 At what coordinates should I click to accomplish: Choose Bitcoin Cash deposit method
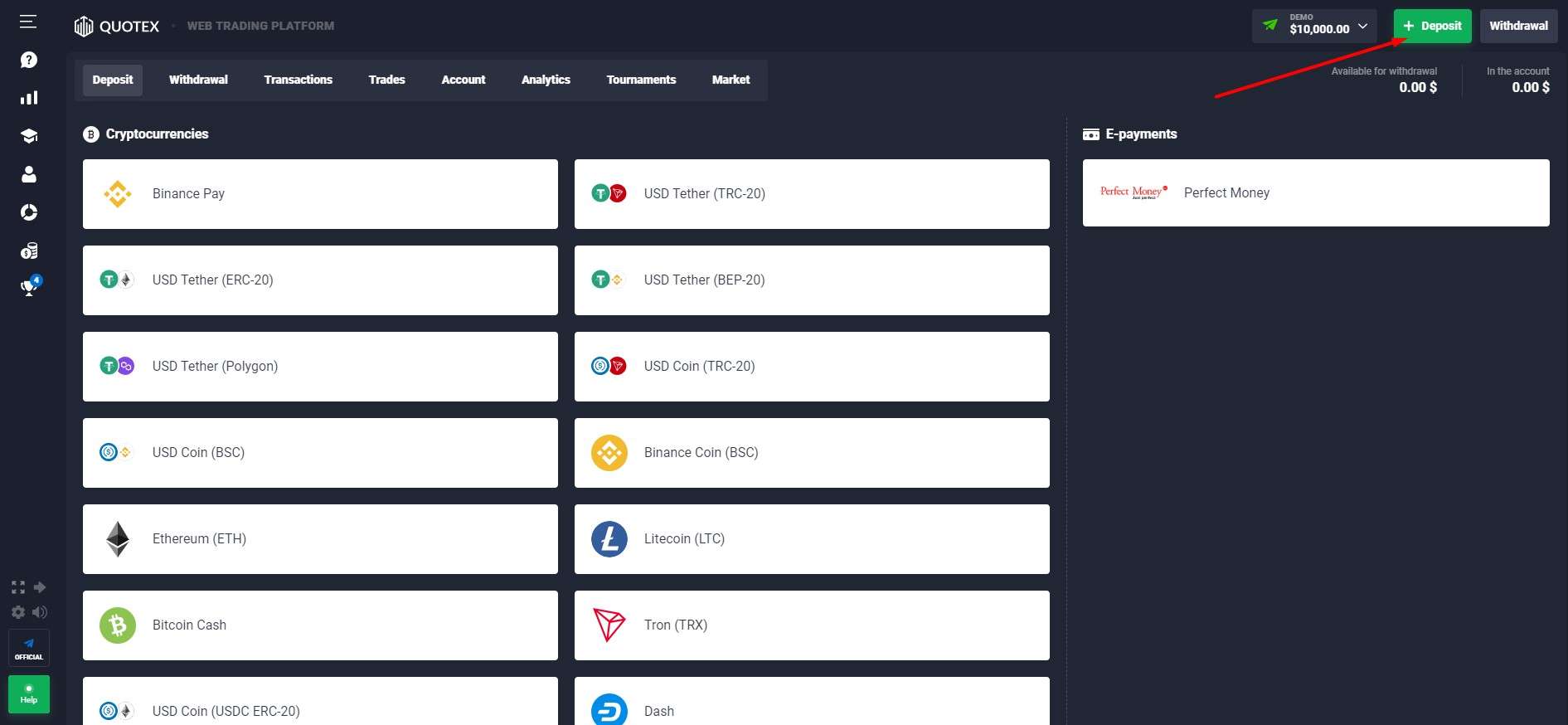pos(320,625)
